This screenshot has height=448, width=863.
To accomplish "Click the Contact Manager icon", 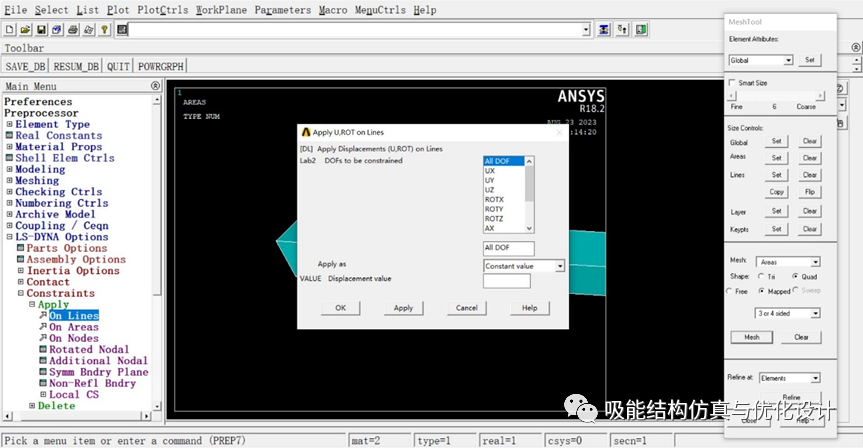I will point(641,30).
